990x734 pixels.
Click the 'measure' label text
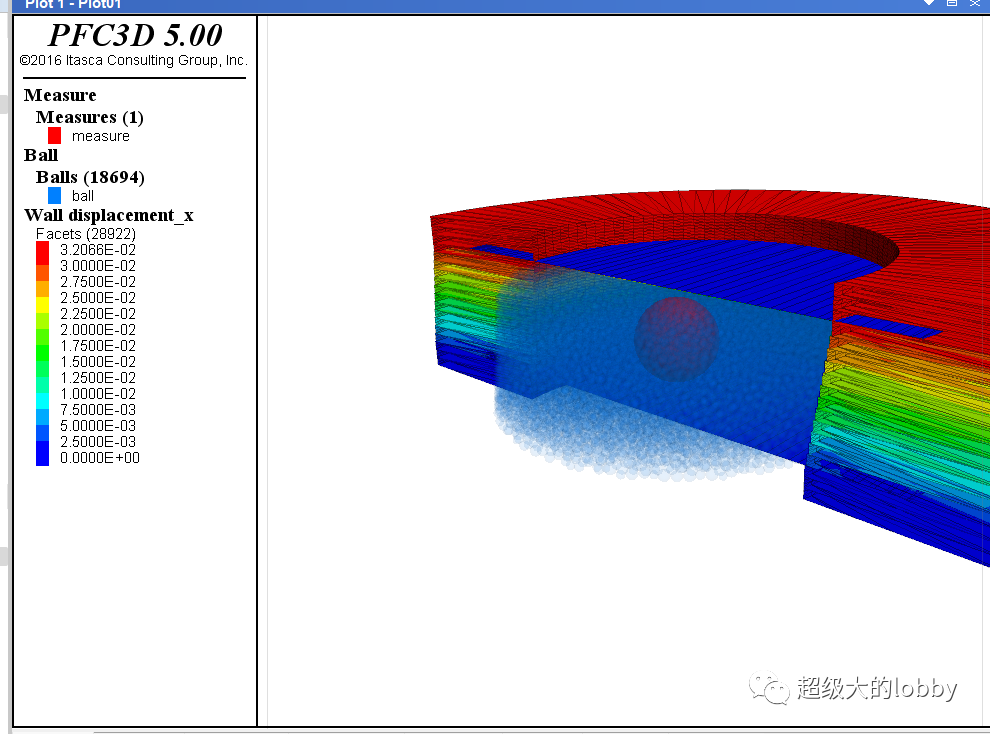coord(100,136)
